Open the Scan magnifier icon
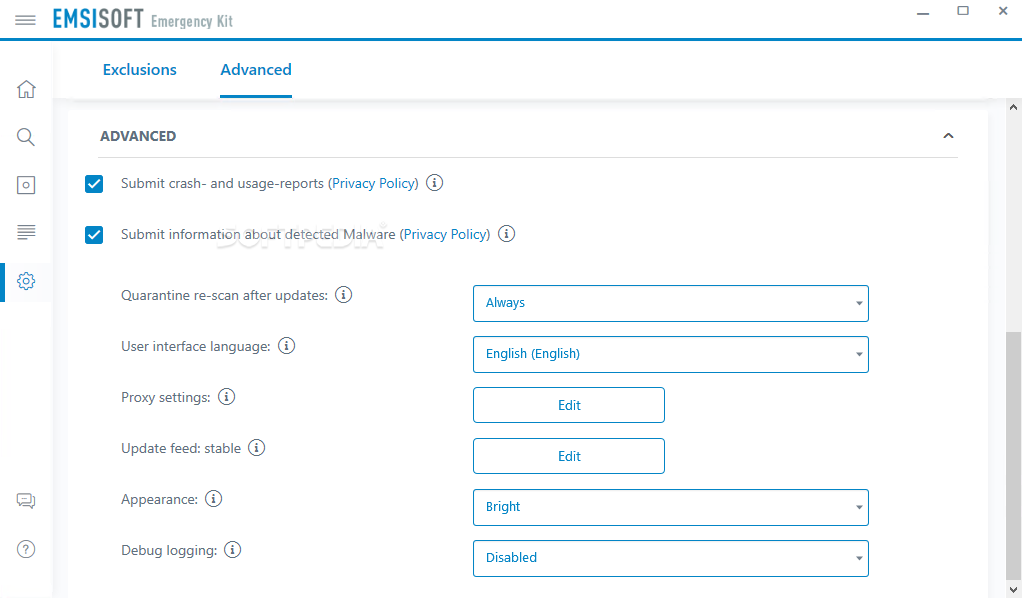The height and width of the screenshot is (598, 1022). tap(26, 137)
